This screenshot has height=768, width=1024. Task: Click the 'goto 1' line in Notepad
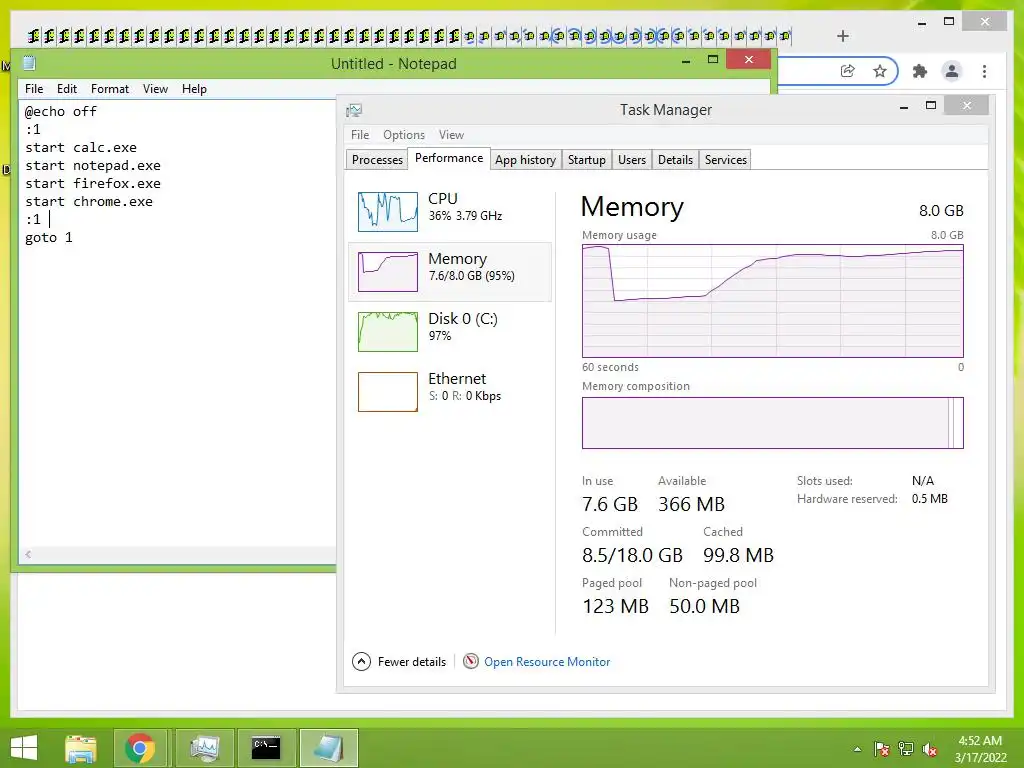(49, 238)
